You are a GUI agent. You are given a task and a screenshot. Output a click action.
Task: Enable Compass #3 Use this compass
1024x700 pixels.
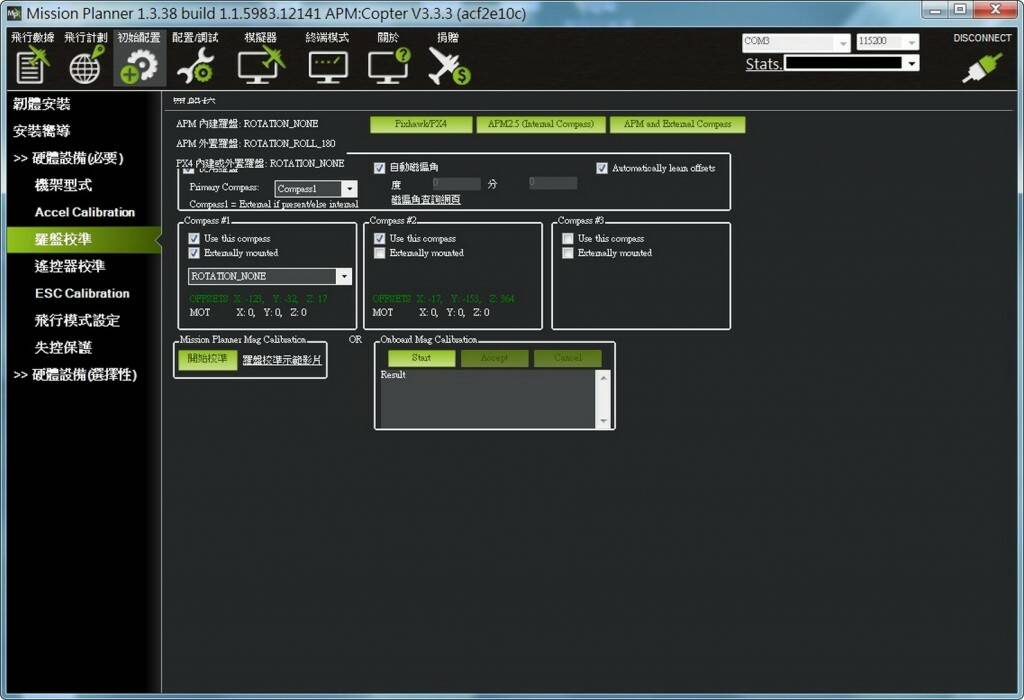(x=568, y=238)
